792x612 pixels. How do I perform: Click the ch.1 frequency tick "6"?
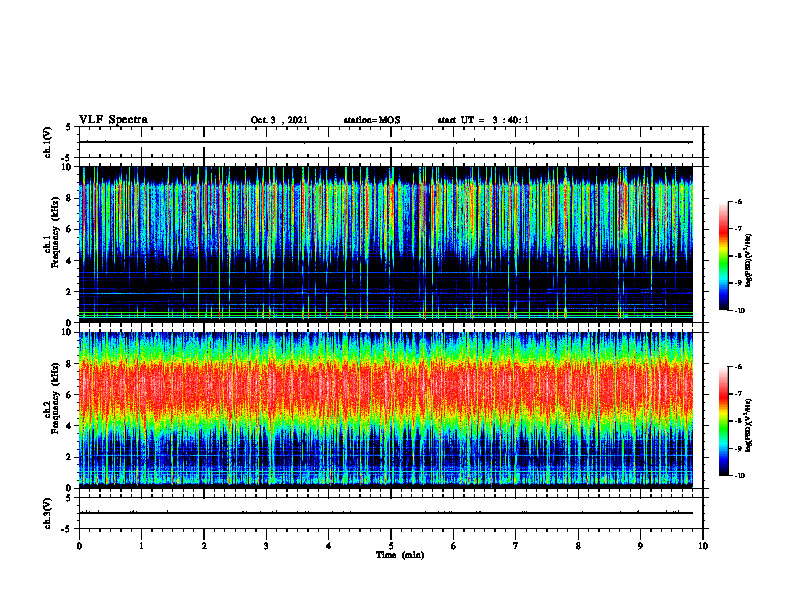(x=70, y=229)
